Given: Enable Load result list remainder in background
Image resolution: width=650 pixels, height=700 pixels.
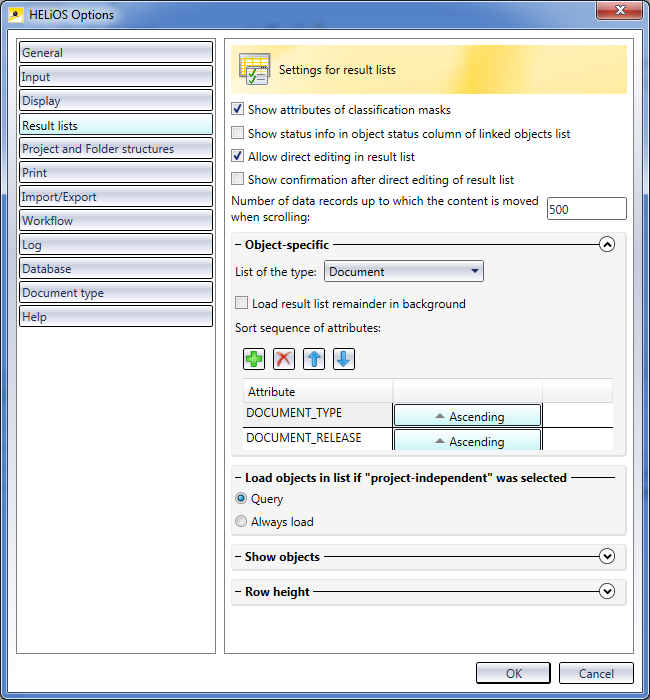Looking at the screenshot, I should coord(242,303).
